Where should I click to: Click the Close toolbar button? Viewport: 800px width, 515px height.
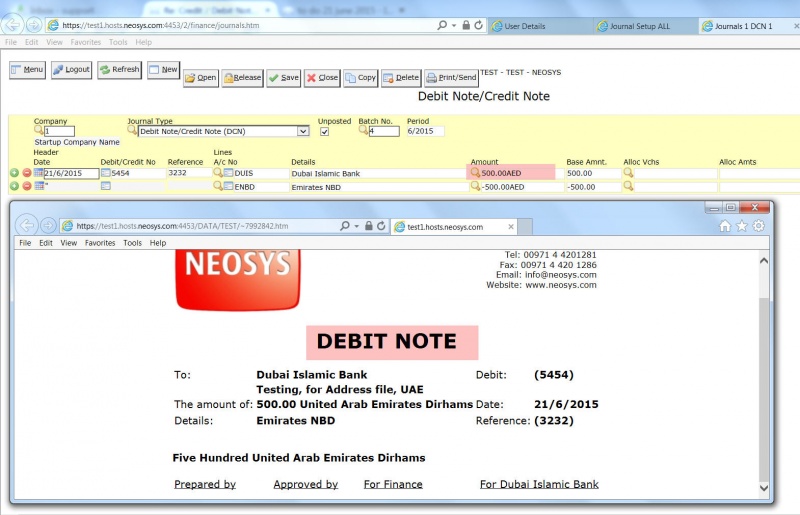pyautogui.click(x=322, y=78)
